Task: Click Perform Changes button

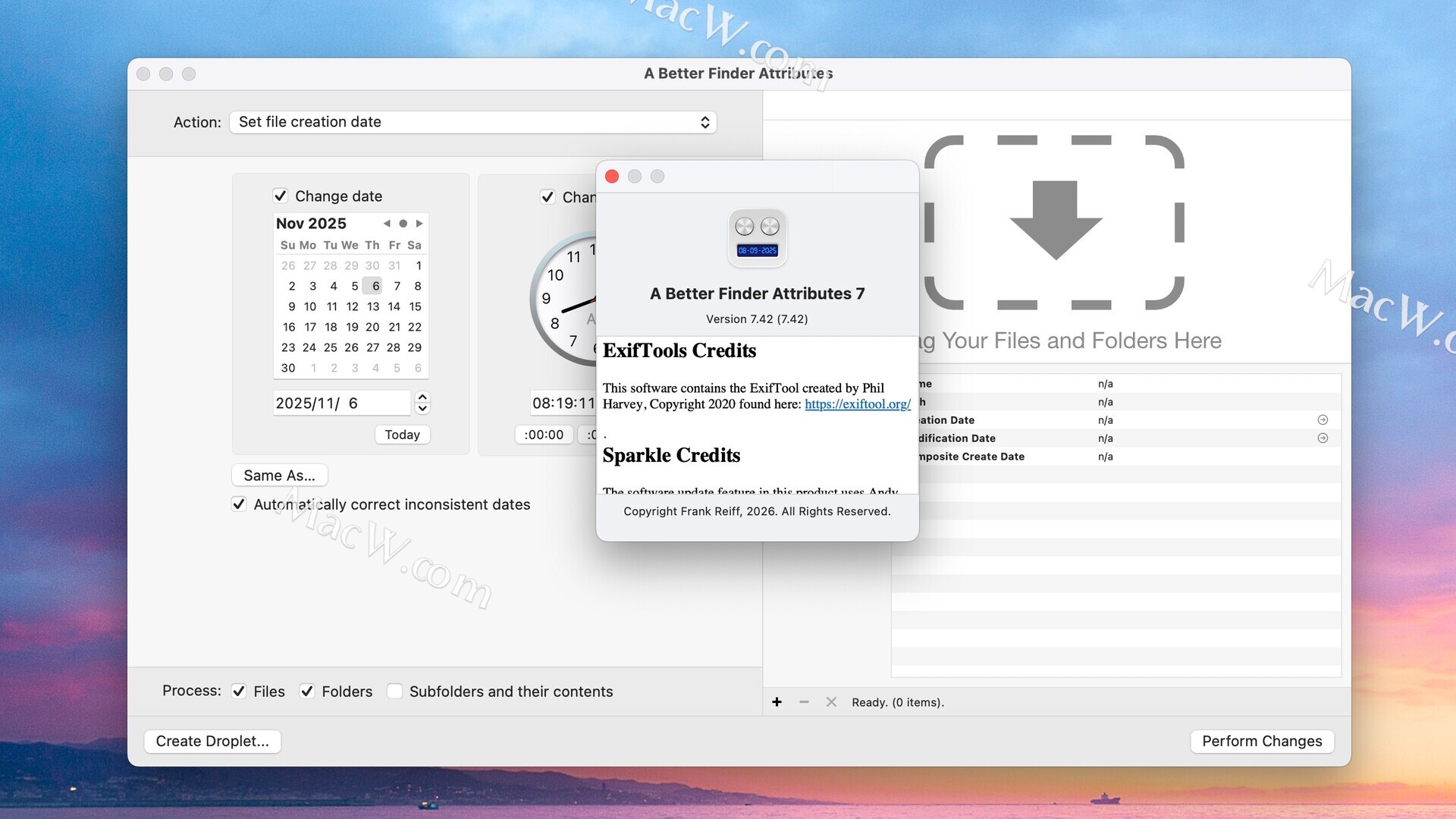Action: tap(1261, 742)
